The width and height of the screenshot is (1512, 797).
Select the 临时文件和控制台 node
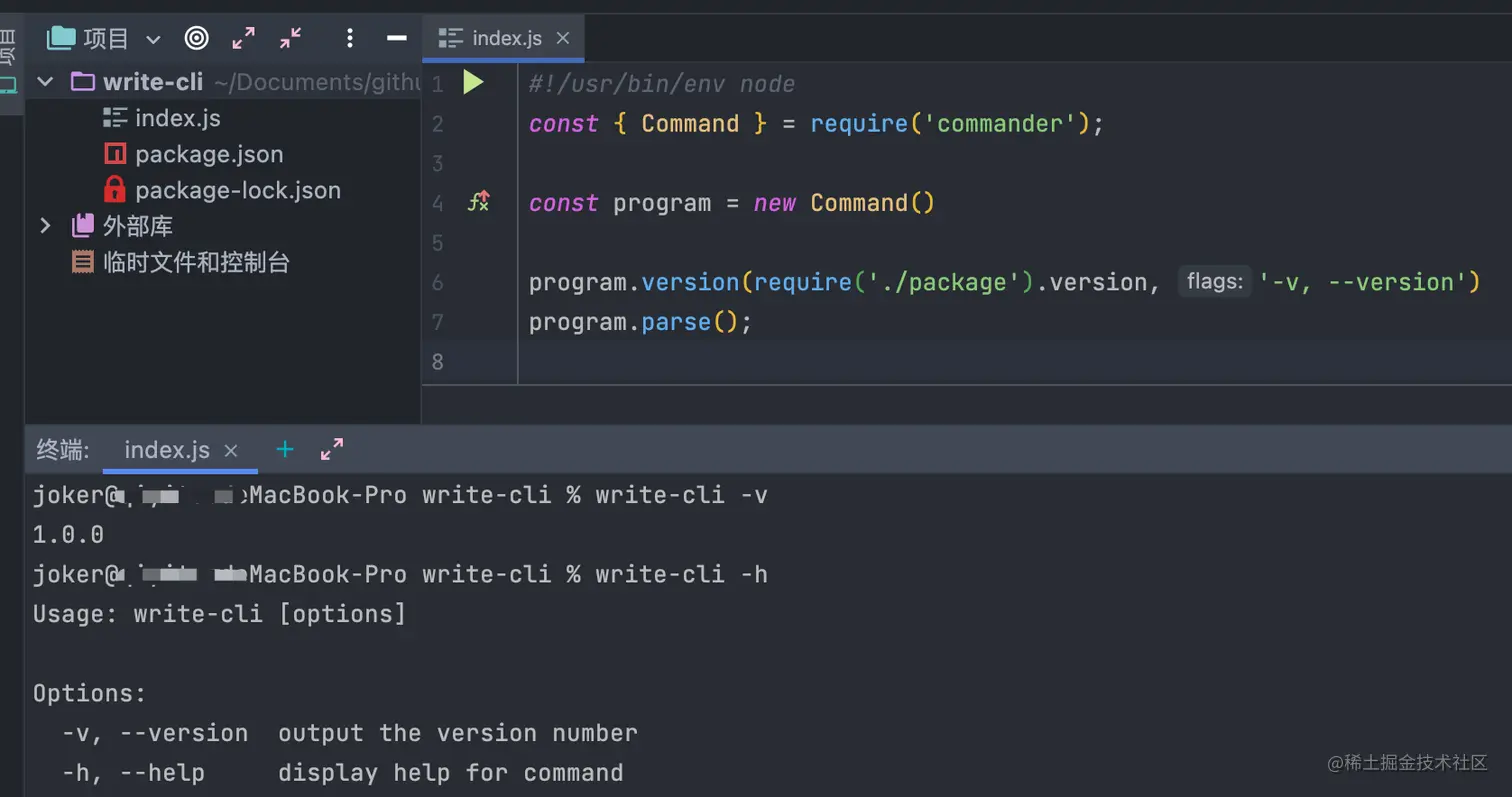(181, 262)
